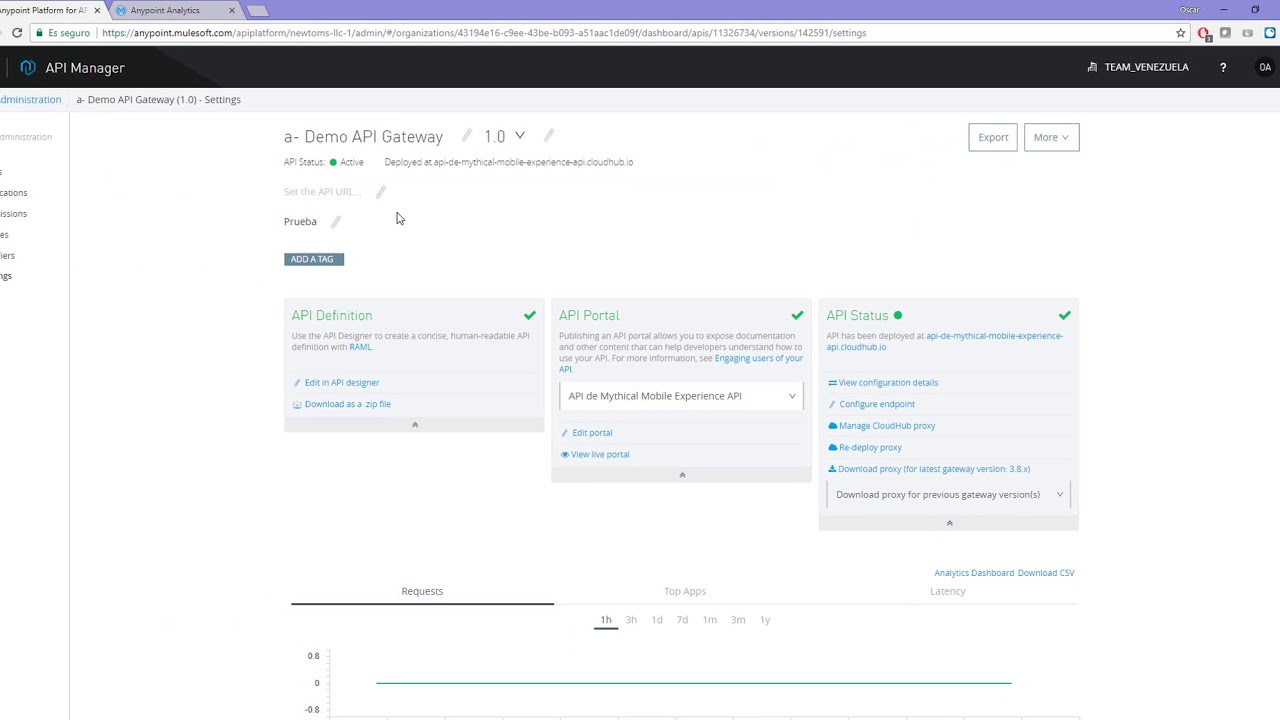The width and height of the screenshot is (1280, 720).
Task: Open help question mark icon
Action: 1223,67
